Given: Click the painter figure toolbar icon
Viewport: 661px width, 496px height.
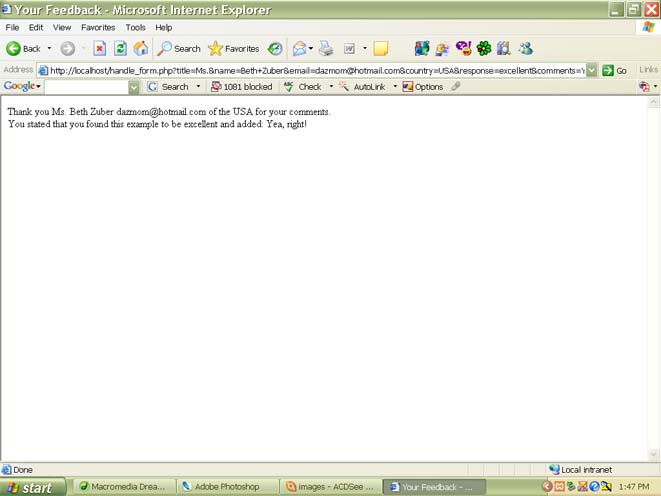Looking at the screenshot, I should pyautogui.click(x=442, y=49).
